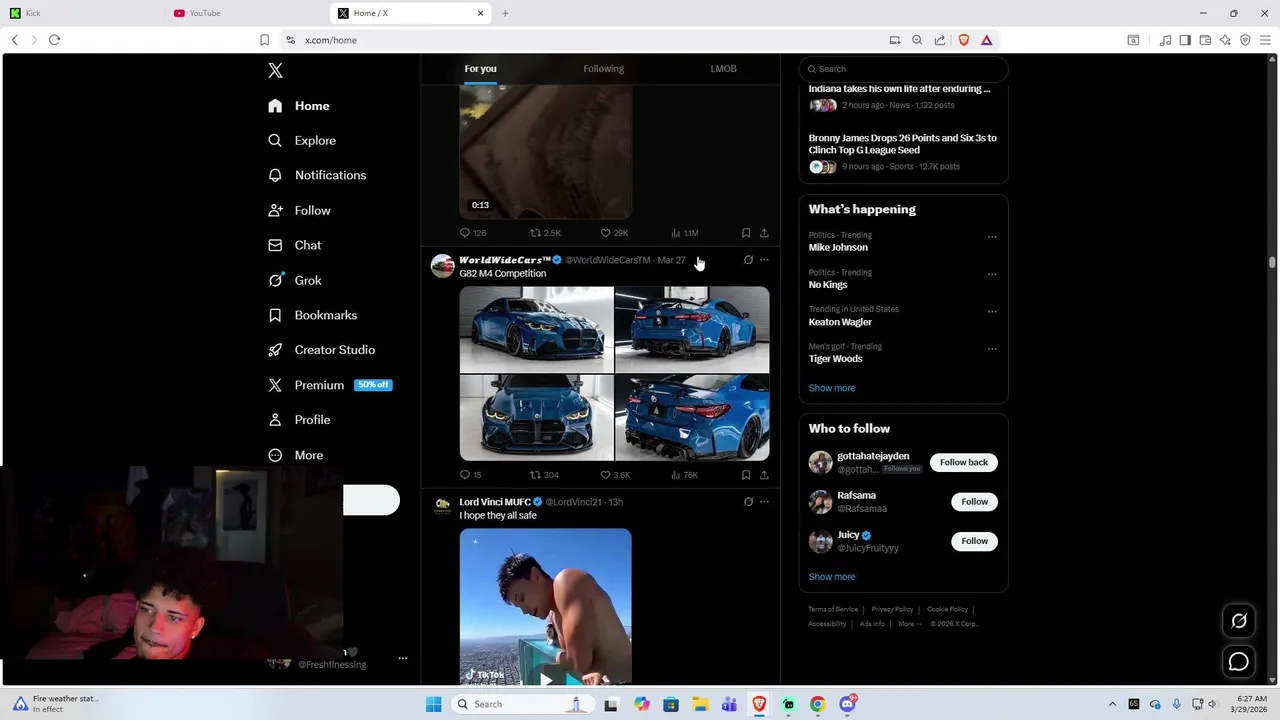
Task: Open more menu on WorldWideCars post
Action: coord(764,260)
